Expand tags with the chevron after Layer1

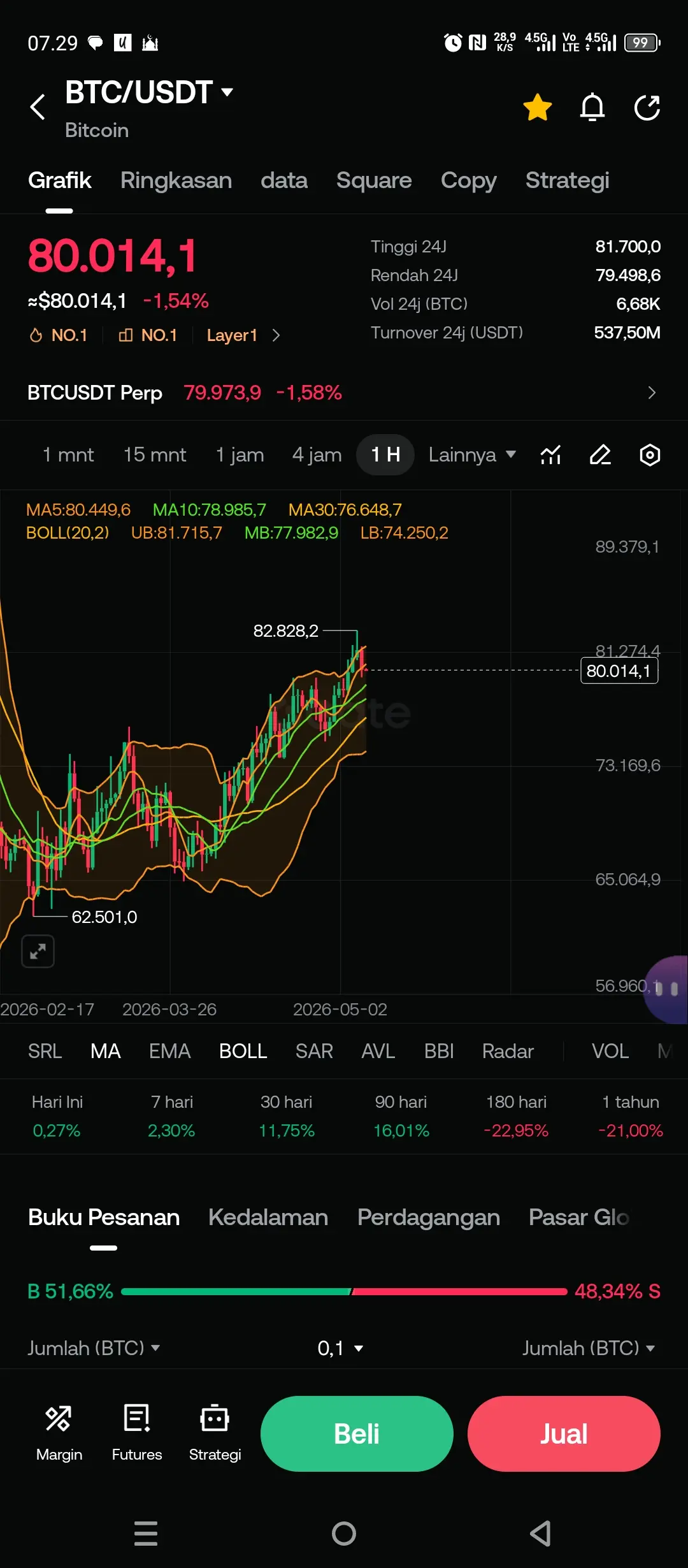tap(276, 335)
